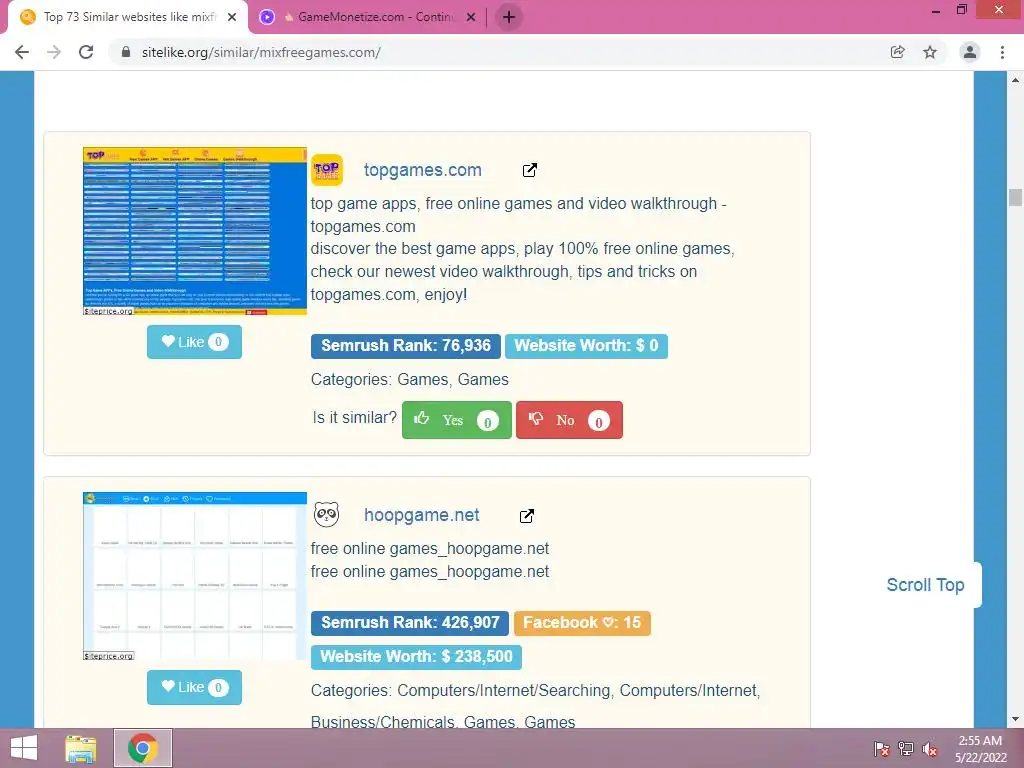Open the Windows Start menu

[24, 748]
